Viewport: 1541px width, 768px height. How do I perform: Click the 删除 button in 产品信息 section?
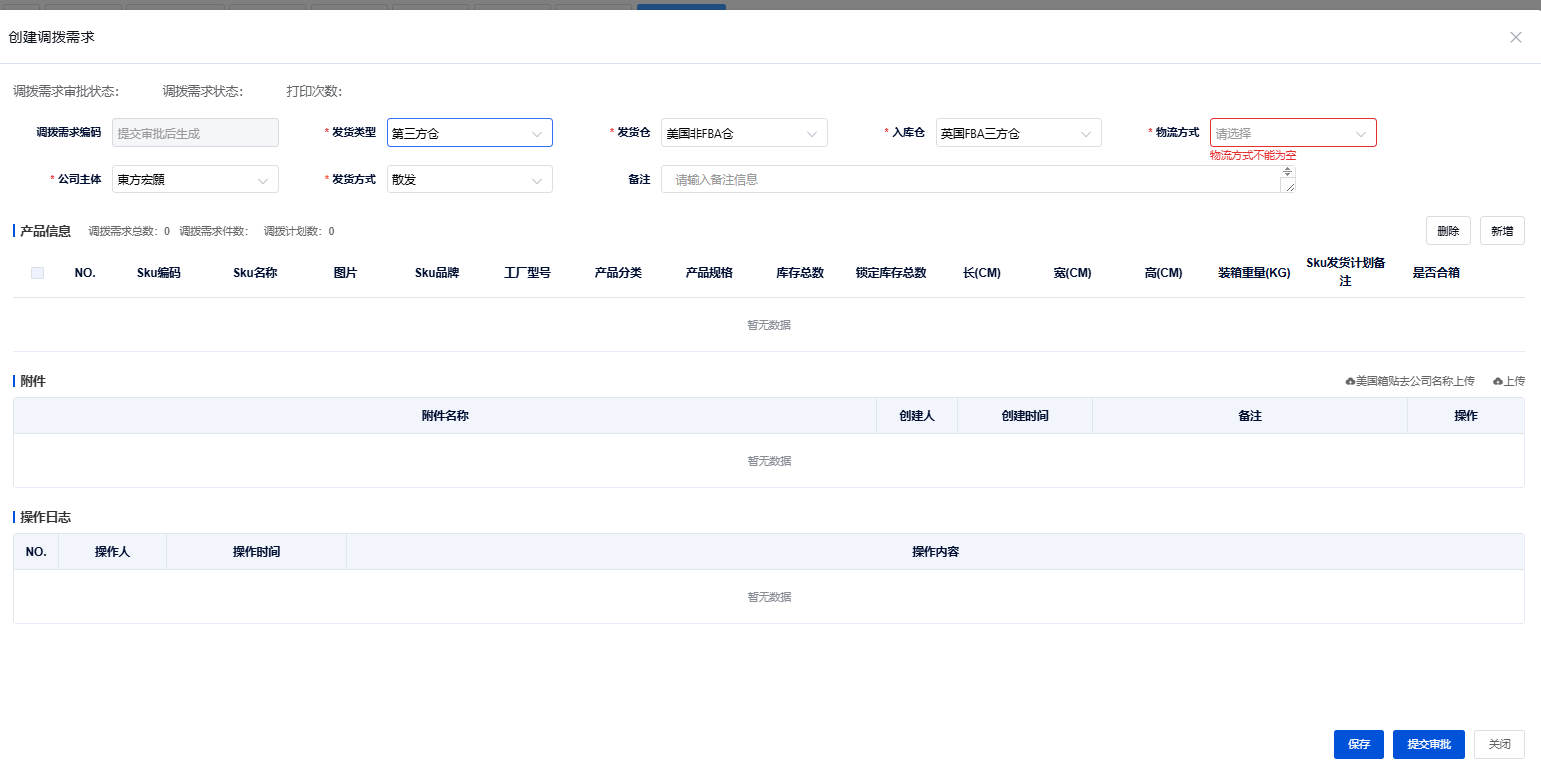1448,230
